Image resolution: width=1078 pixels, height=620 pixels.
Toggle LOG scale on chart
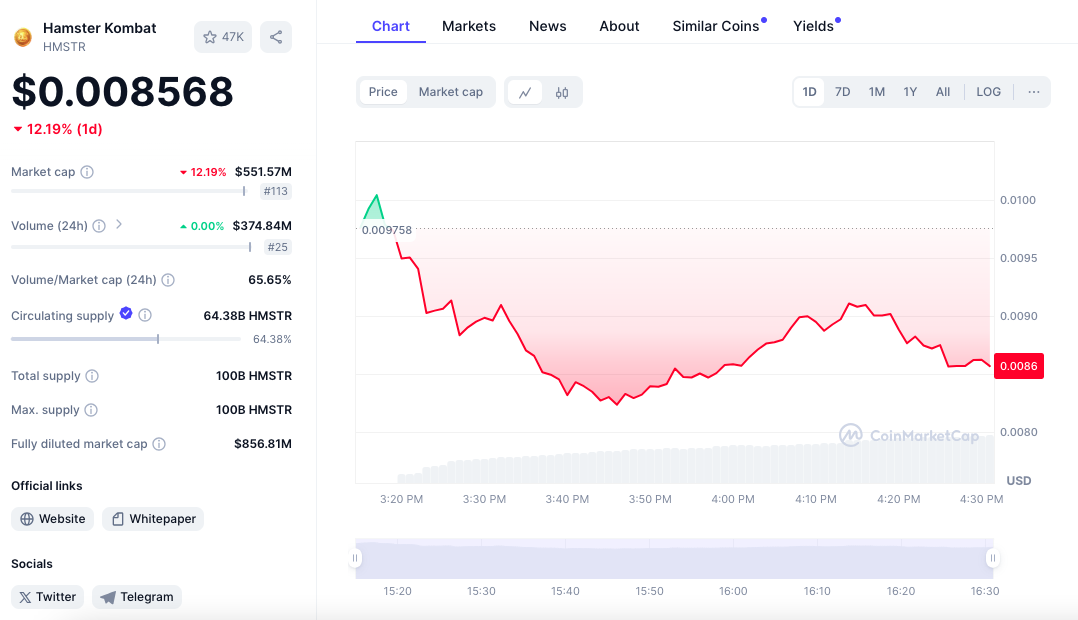tap(989, 92)
